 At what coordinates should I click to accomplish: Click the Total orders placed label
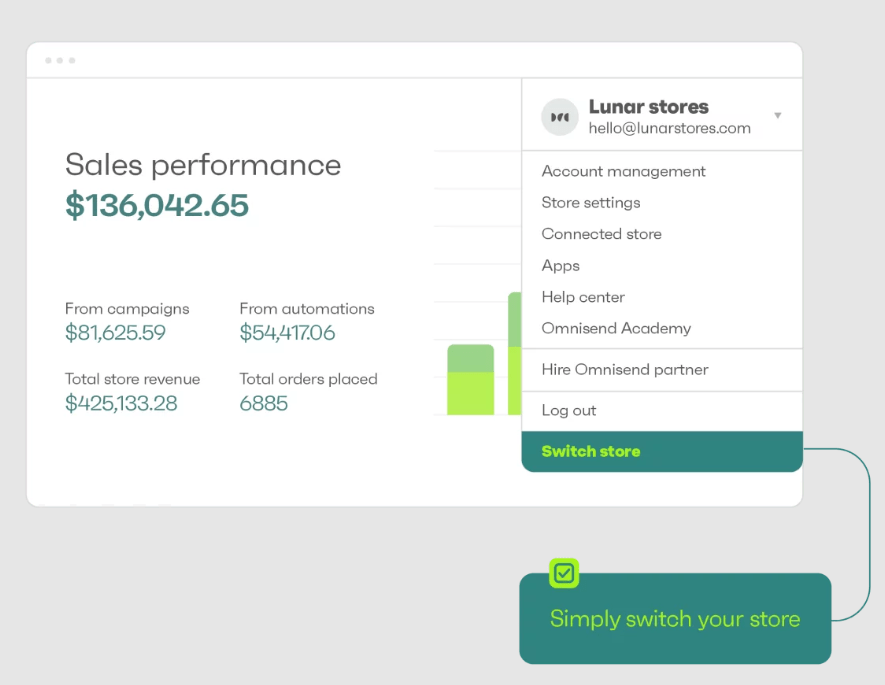click(x=308, y=379)
